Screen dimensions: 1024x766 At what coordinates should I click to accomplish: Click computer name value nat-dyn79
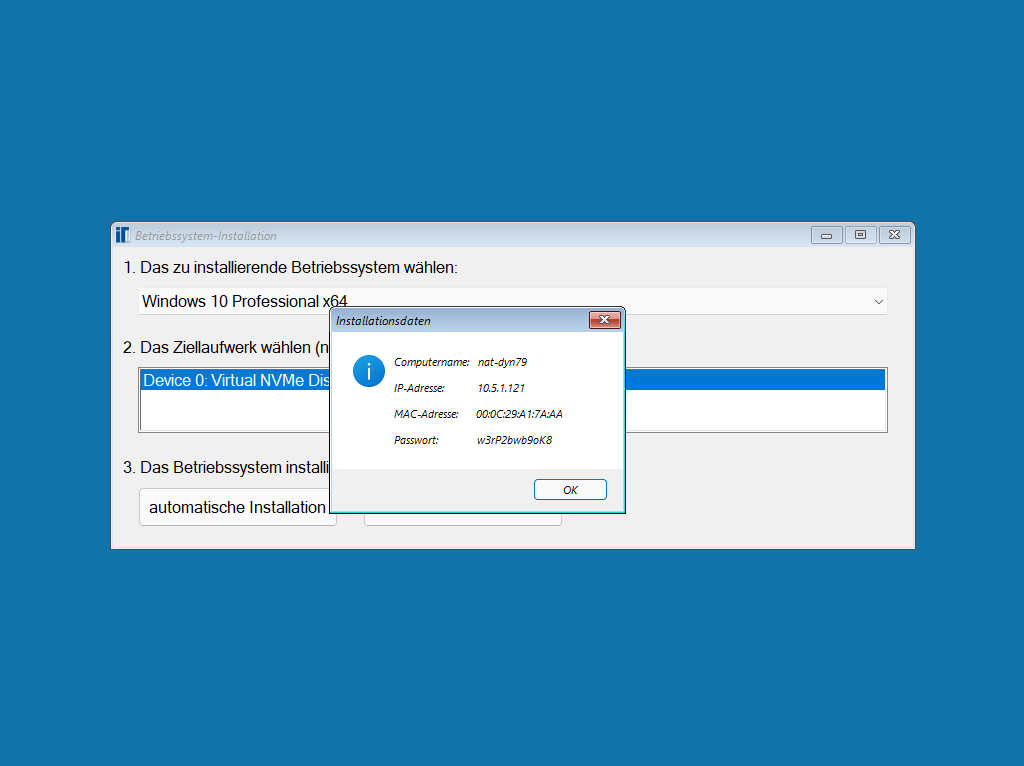(x=502, y=362)
